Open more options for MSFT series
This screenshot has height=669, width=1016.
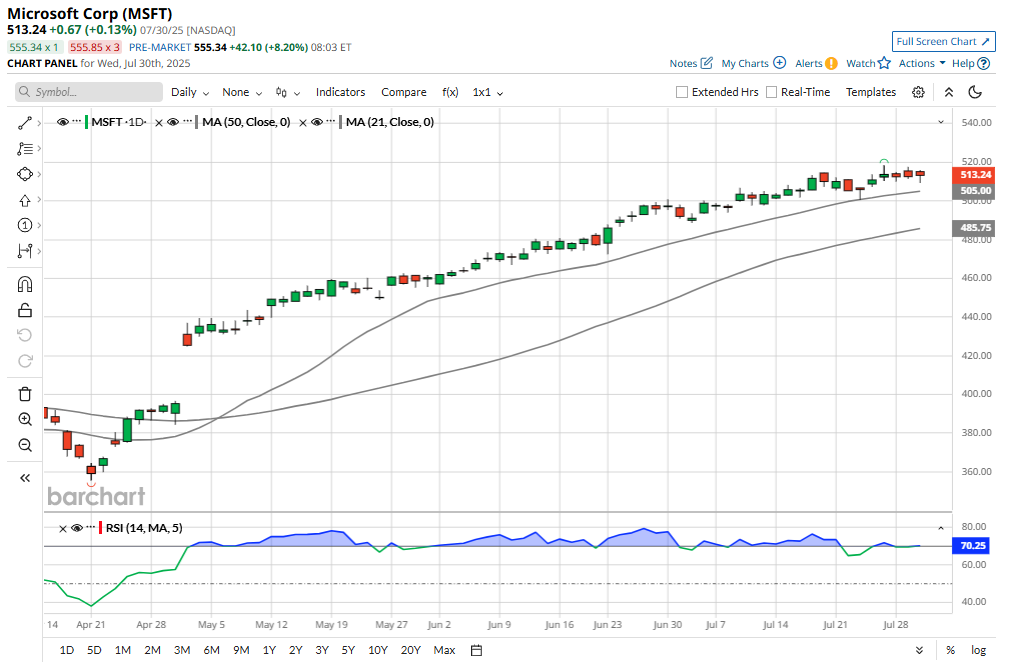77,122
